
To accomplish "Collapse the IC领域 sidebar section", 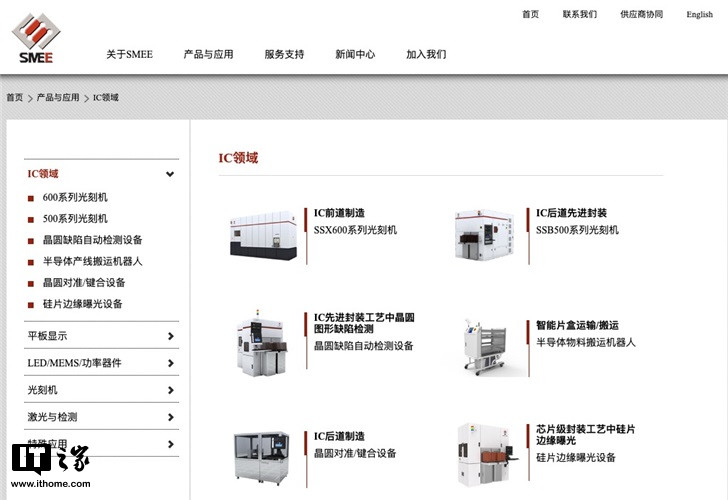I will (x=170, y=174).
